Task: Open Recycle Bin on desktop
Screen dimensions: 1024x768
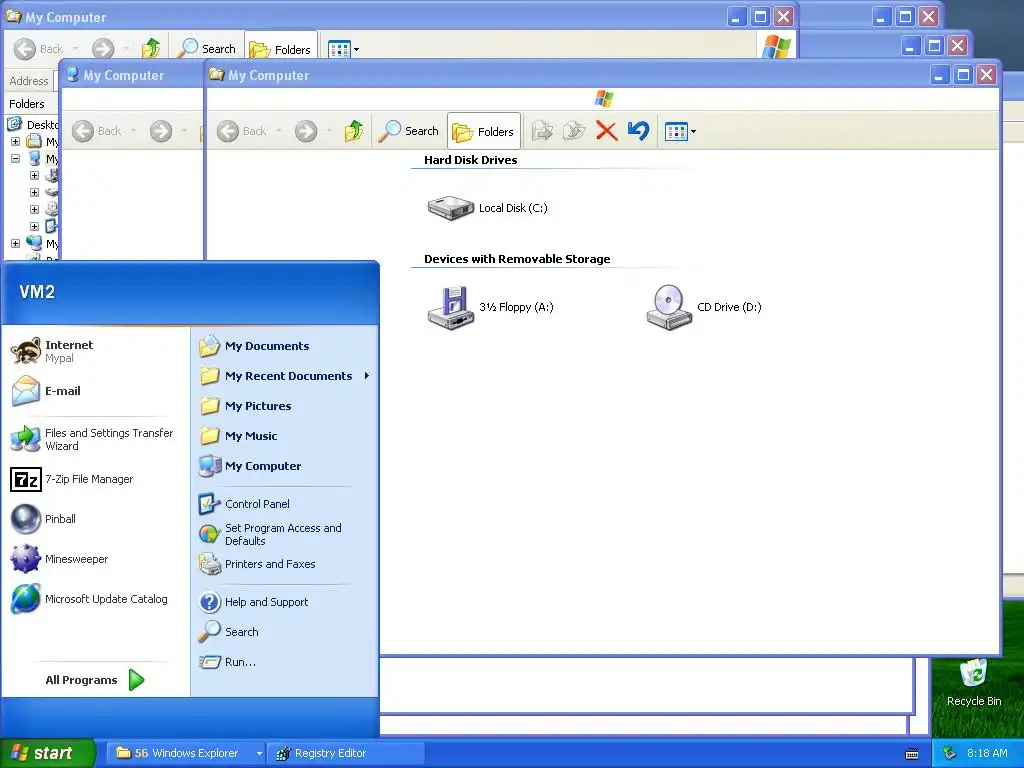Action: click(974, 682)
